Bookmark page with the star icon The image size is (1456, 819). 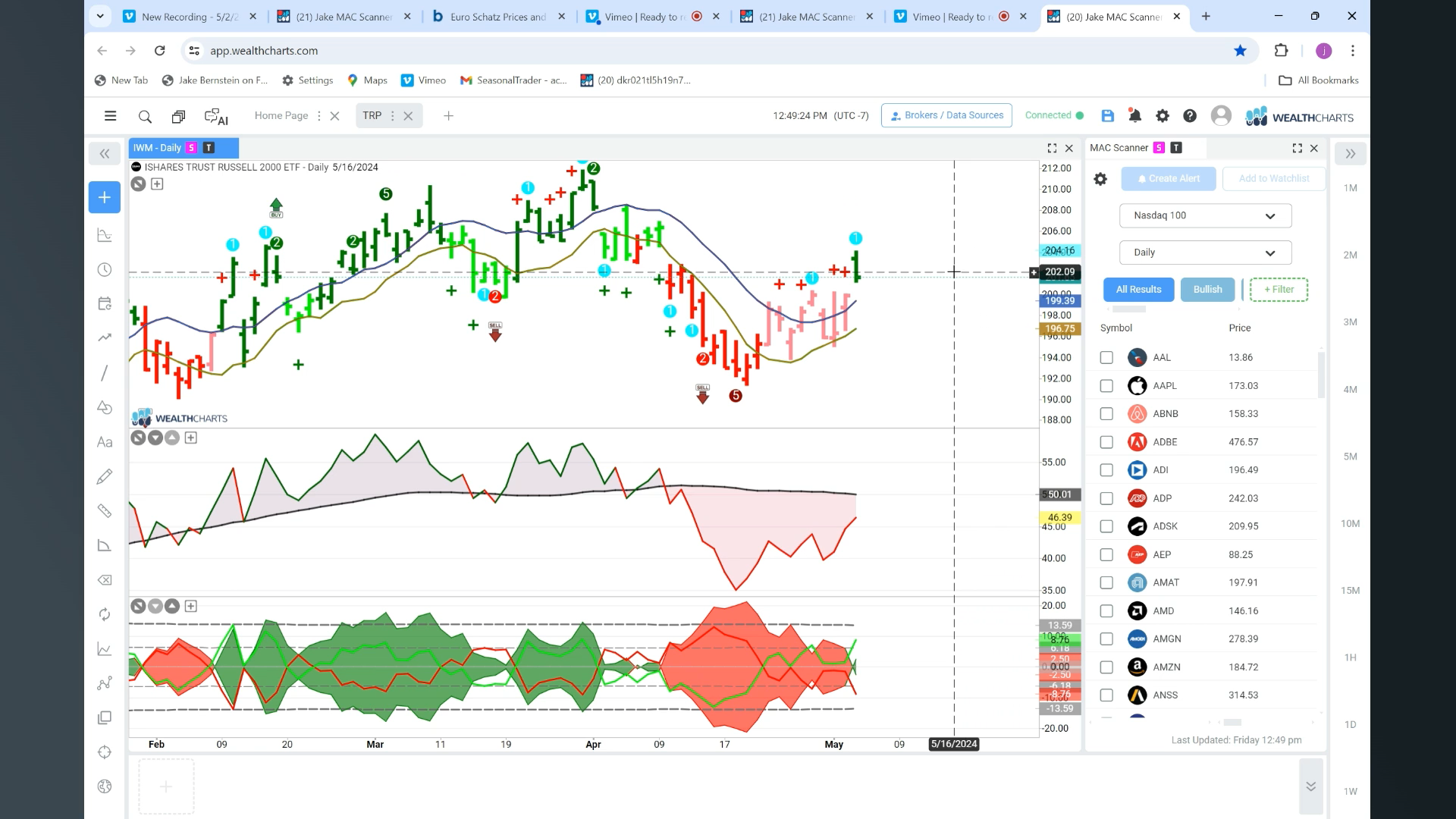[1240, 51]
